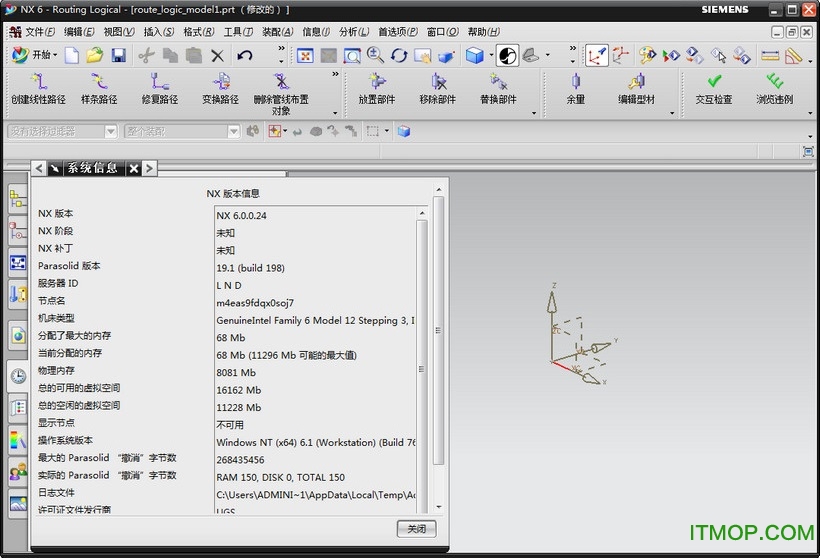This screenshot has height=558, width=820.
Task: Open a file with the folder icon
Action: click(x=95, y=55)
